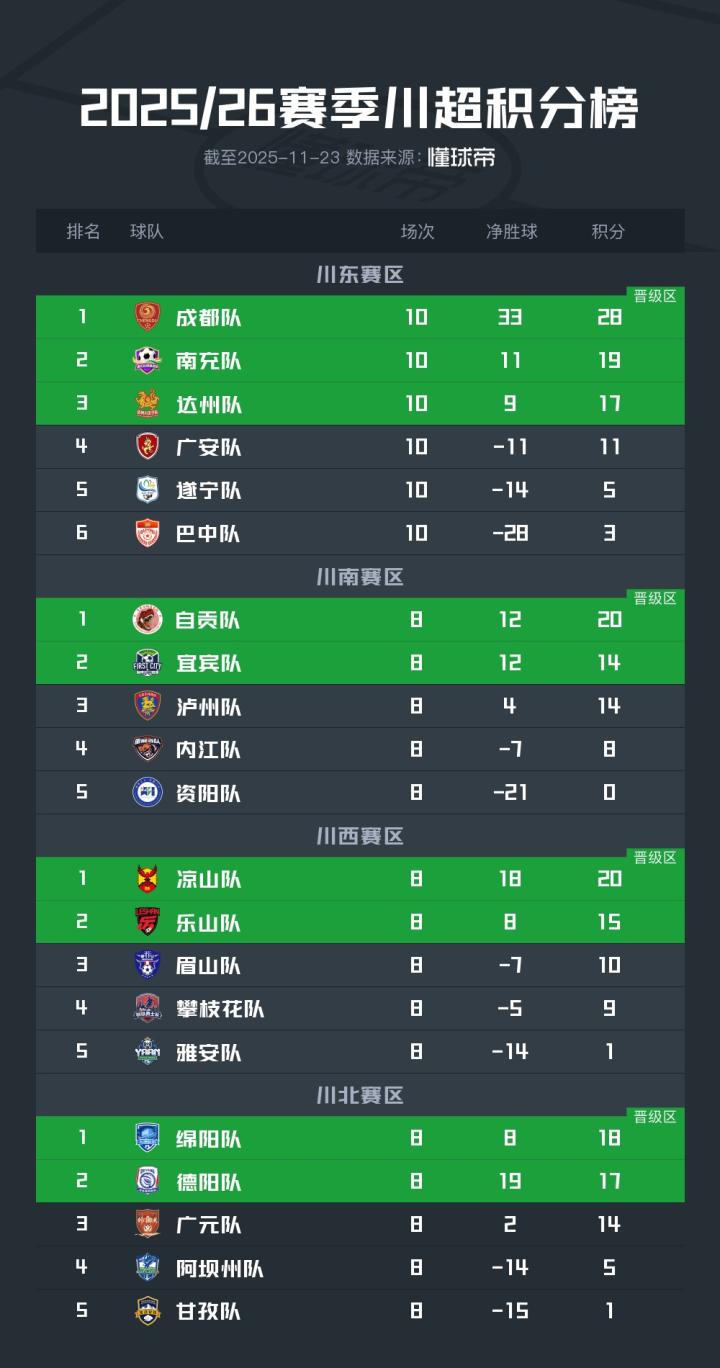720x1368 pixels.
Task: Select the 川西赛区 section header
Action: (360, 836)
